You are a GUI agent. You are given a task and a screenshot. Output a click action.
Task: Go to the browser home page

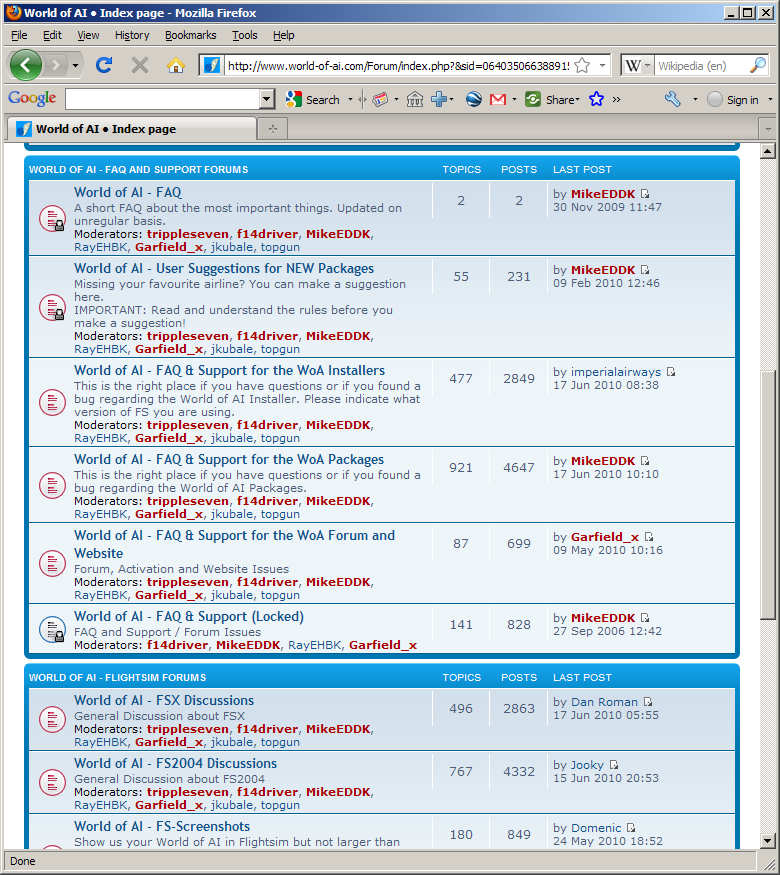175,65
